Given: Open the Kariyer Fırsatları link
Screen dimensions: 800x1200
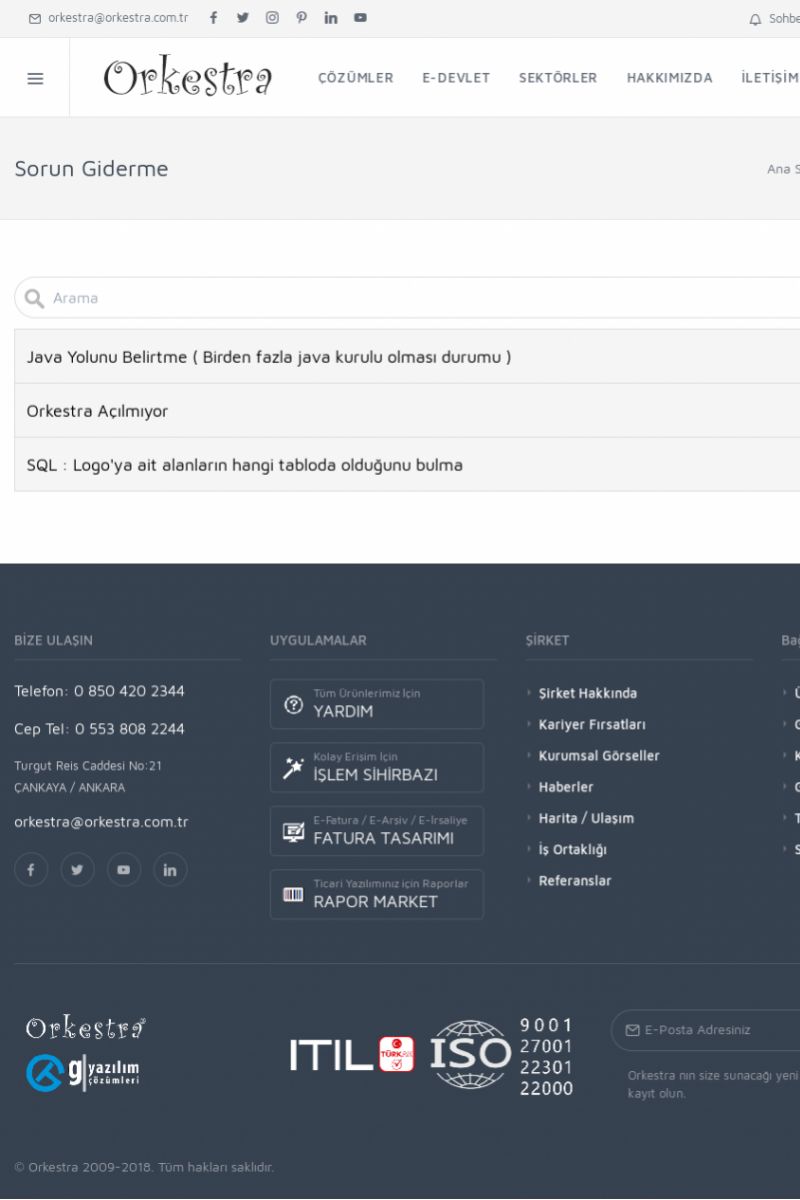Looking at the screenshot, I should point(592,724).
